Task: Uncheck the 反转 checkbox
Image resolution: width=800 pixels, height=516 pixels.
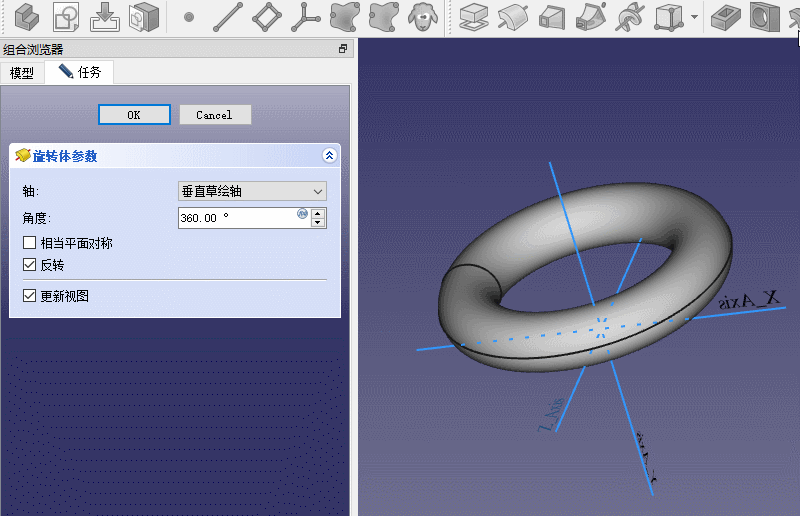Action: tap(29, 265)
